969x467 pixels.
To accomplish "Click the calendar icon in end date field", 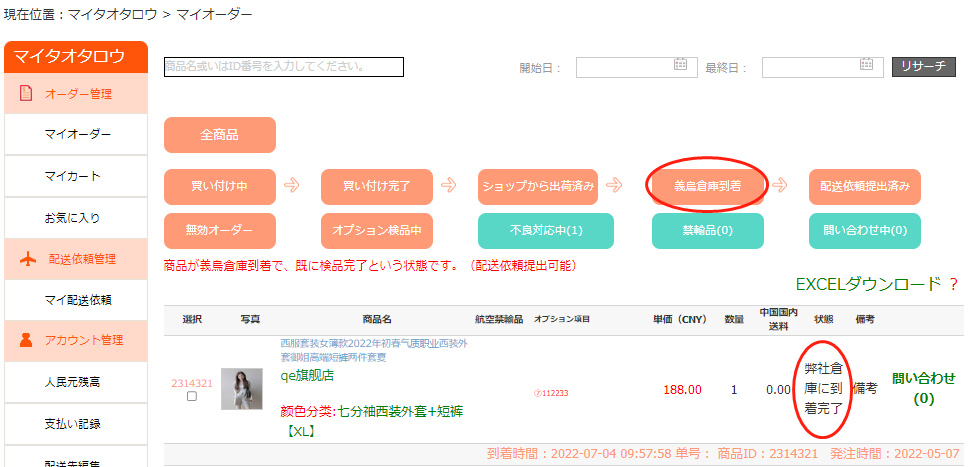I will 867,65.
